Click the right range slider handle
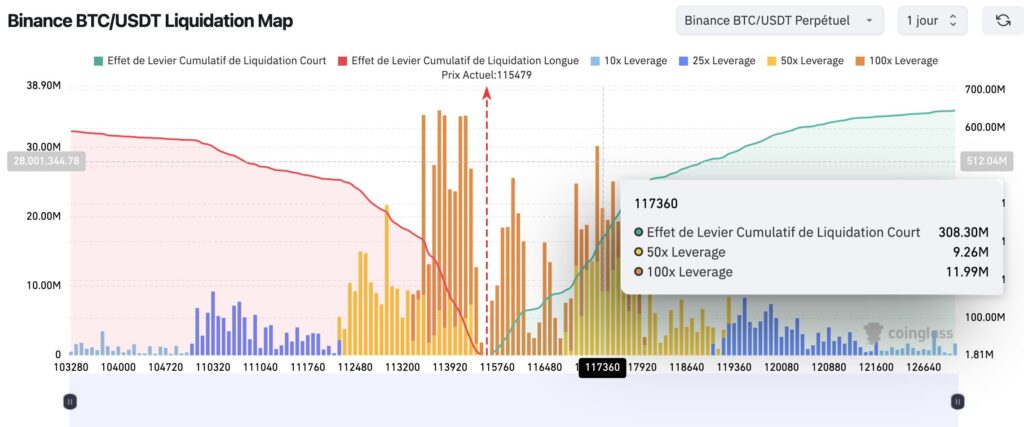The height and width of the screenshot is (427, 1024). point(957,402)
